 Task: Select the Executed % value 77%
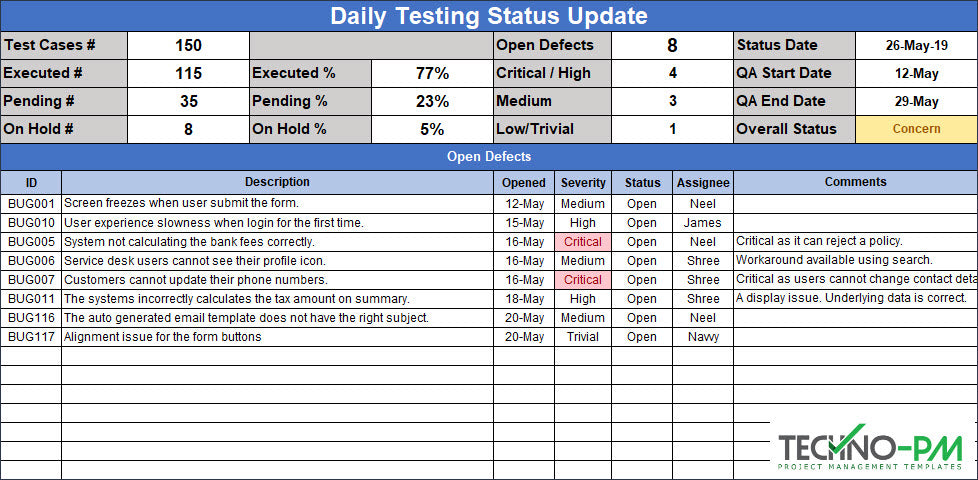pyautogui.click(x=432, y=73)
